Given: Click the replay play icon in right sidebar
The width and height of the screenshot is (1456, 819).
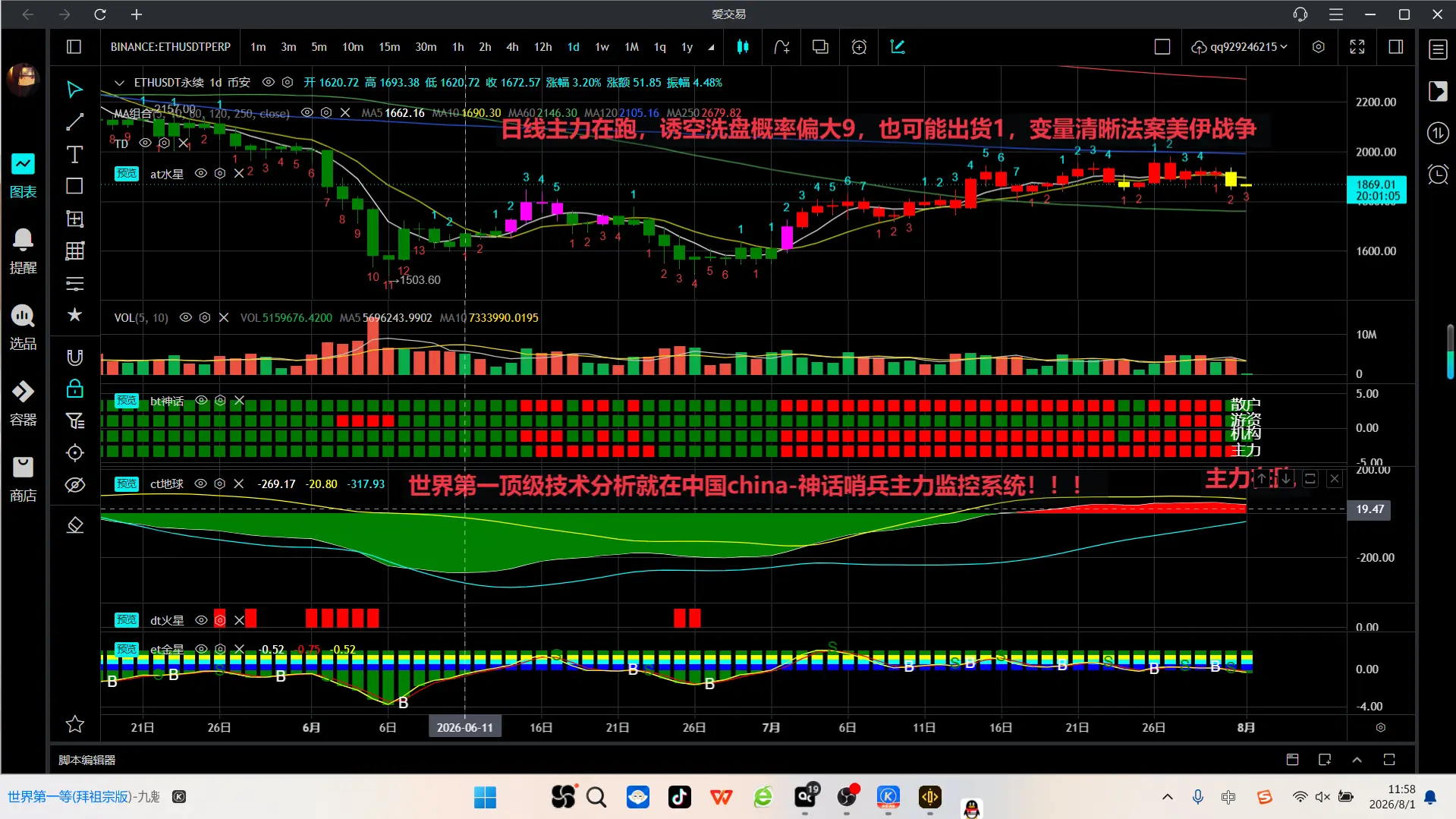Looking at the screenshot, I should (x=1438, y=92).
